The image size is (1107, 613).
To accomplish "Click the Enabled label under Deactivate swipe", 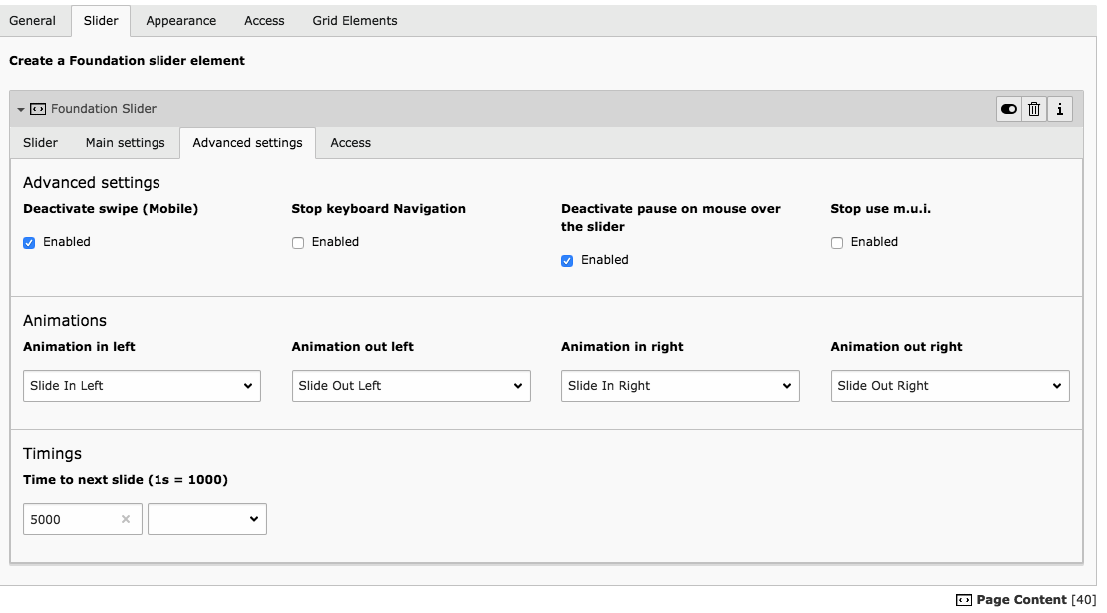I will coord(66,242).
